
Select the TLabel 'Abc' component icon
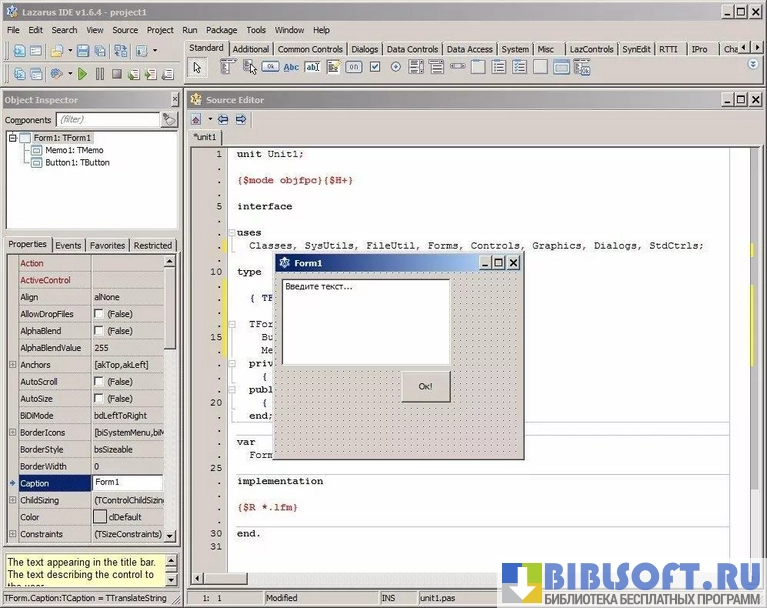291,67
